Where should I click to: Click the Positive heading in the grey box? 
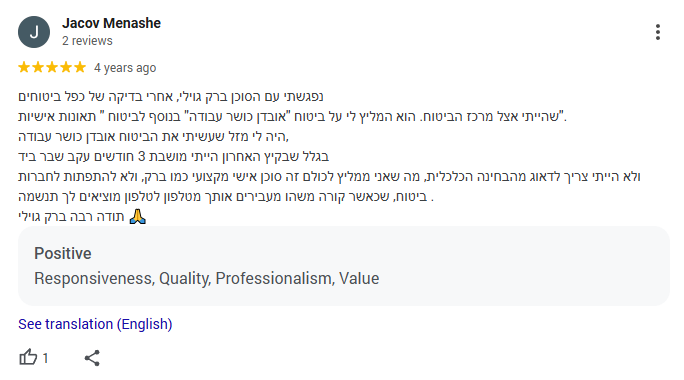point(63,253)
